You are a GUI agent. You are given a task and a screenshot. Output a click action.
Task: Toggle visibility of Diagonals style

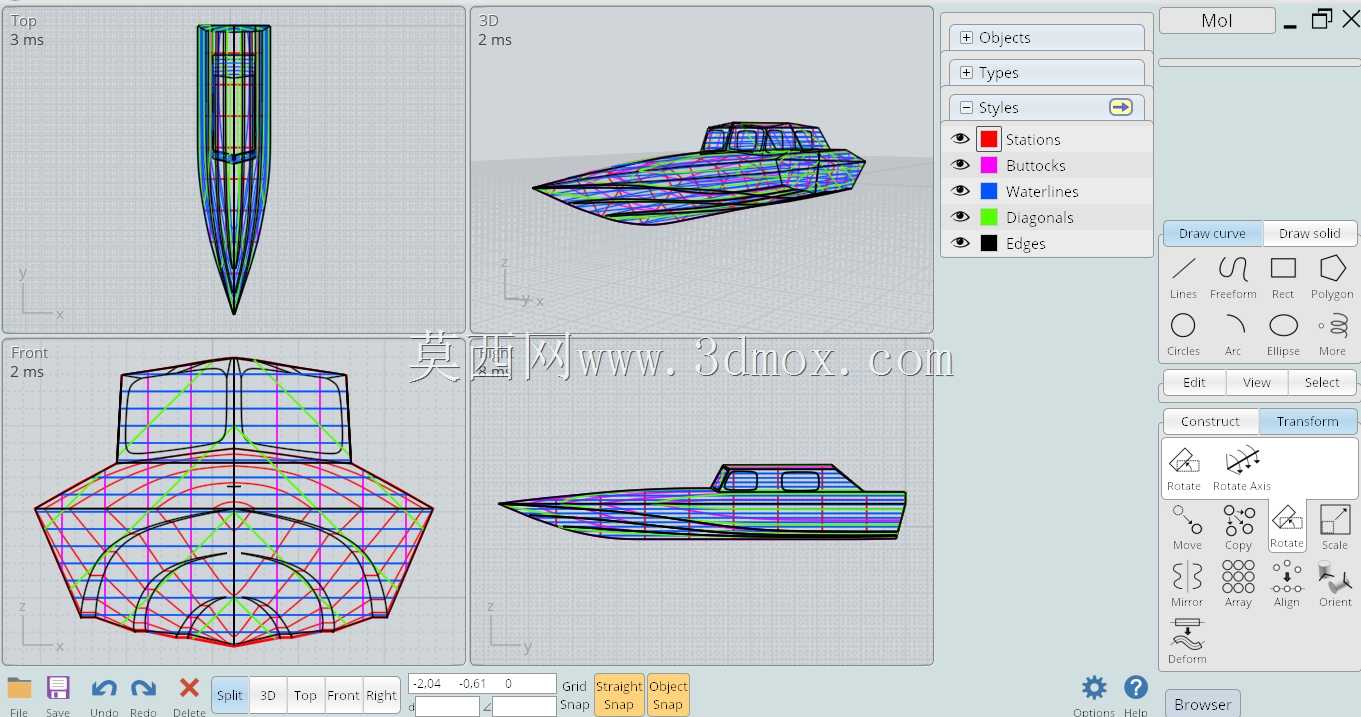pos(961,217)
